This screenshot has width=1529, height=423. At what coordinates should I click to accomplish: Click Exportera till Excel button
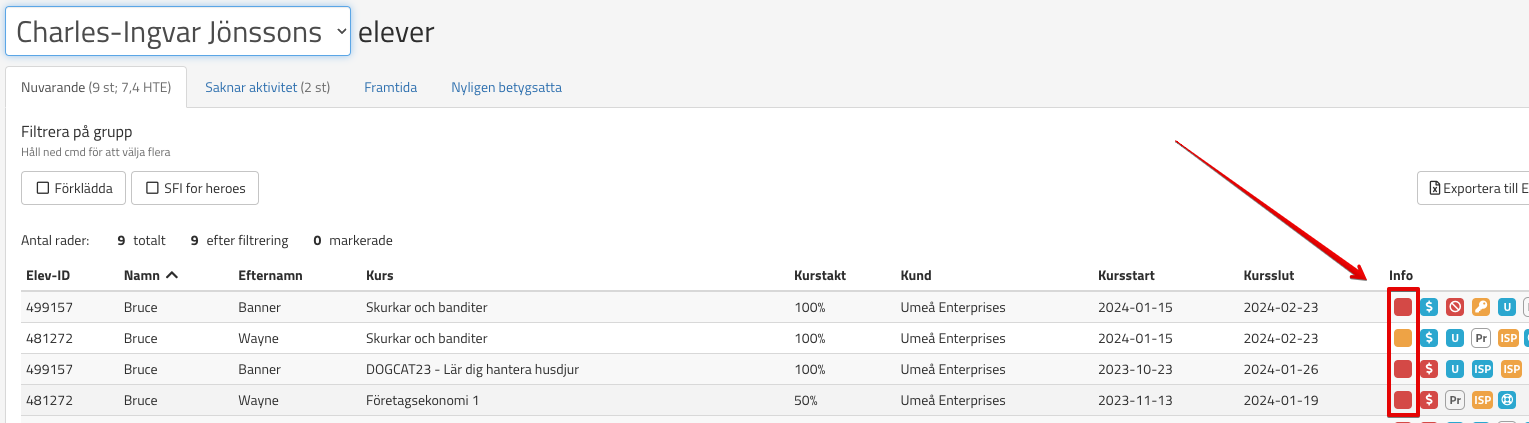click(x=1477, y=188)
